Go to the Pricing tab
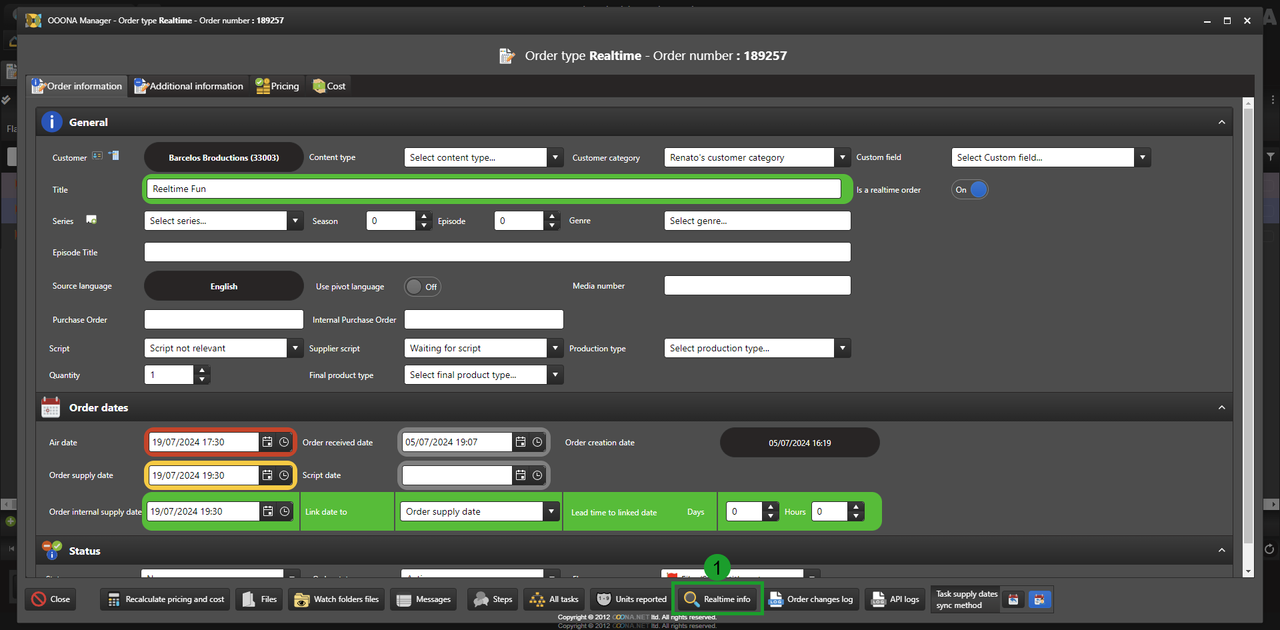Viewport: 1280px width, 630px height. (277, 86)
